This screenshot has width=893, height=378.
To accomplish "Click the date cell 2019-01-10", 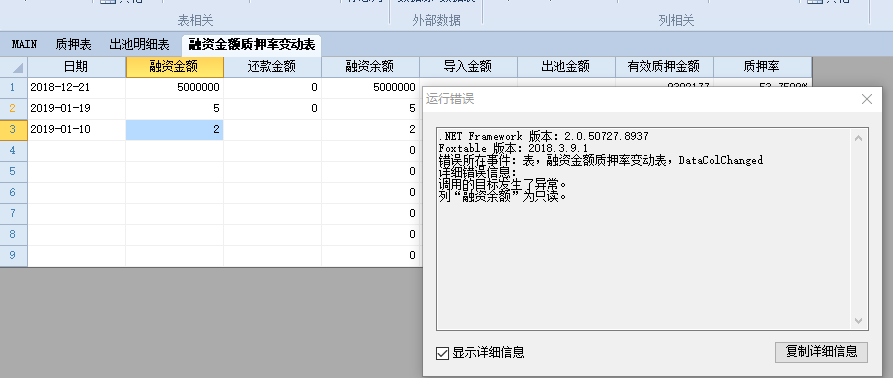I will 76,130.
